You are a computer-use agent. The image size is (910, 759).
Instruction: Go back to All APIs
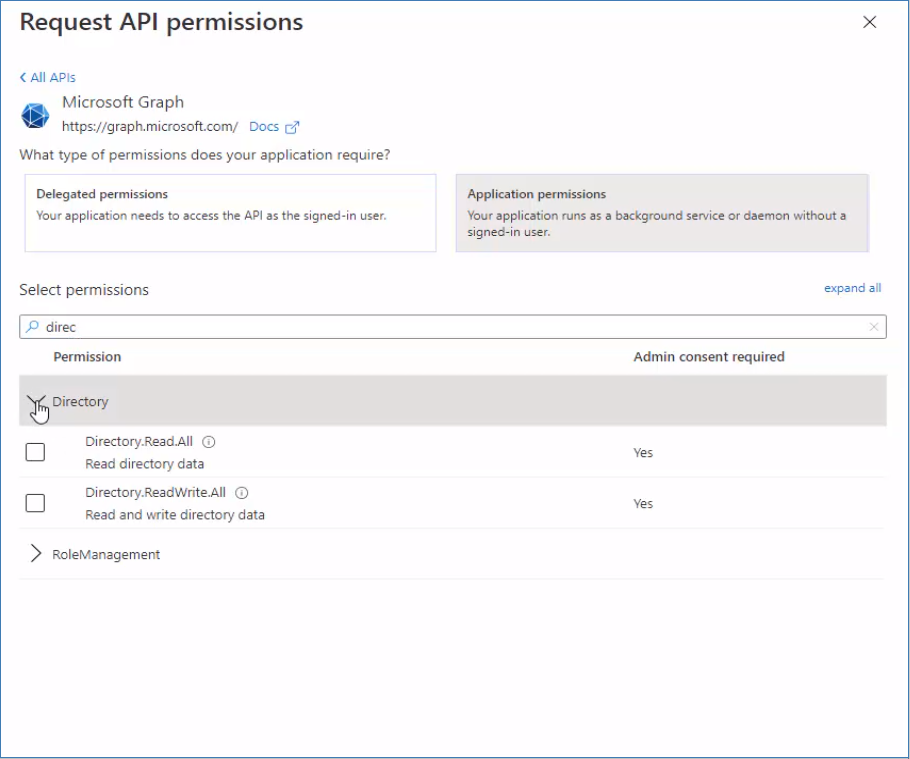tap(52, 78)
